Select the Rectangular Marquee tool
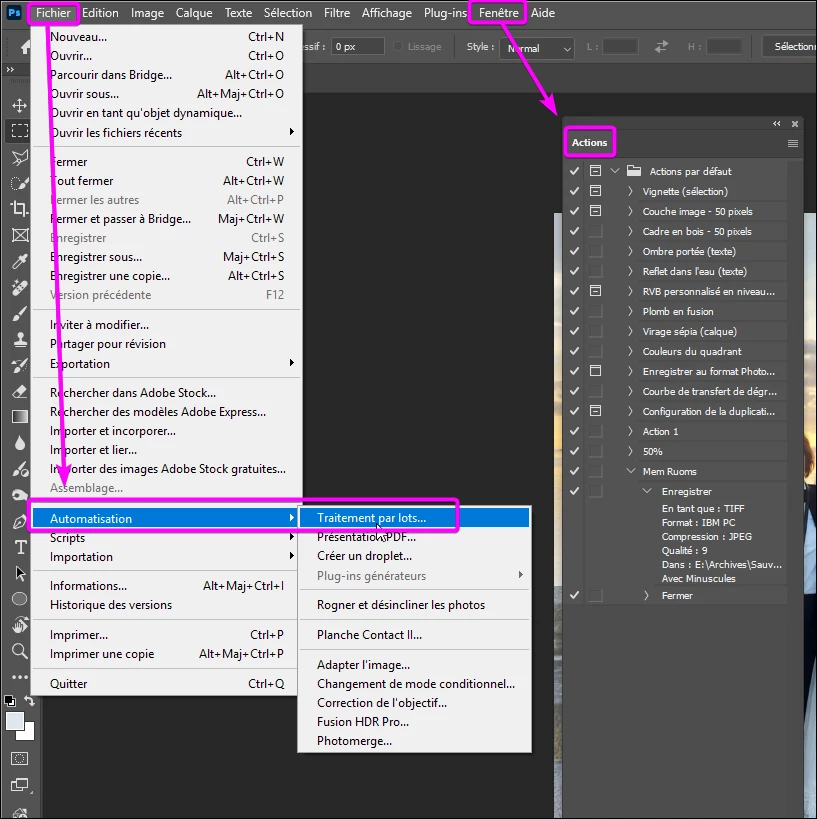The image size is (817, 819). [19, 130]
